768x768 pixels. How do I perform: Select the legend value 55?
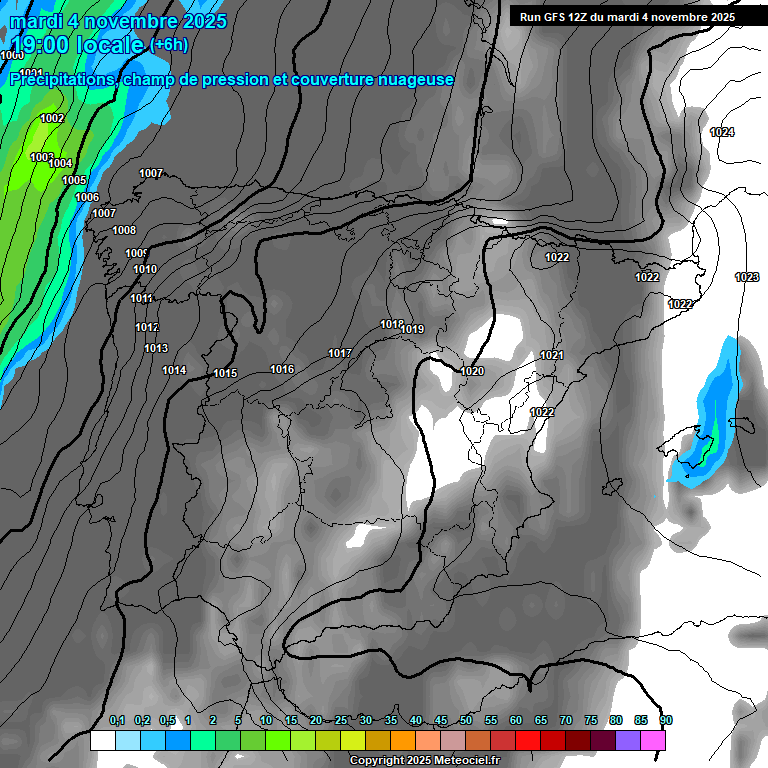pos(491,720)
